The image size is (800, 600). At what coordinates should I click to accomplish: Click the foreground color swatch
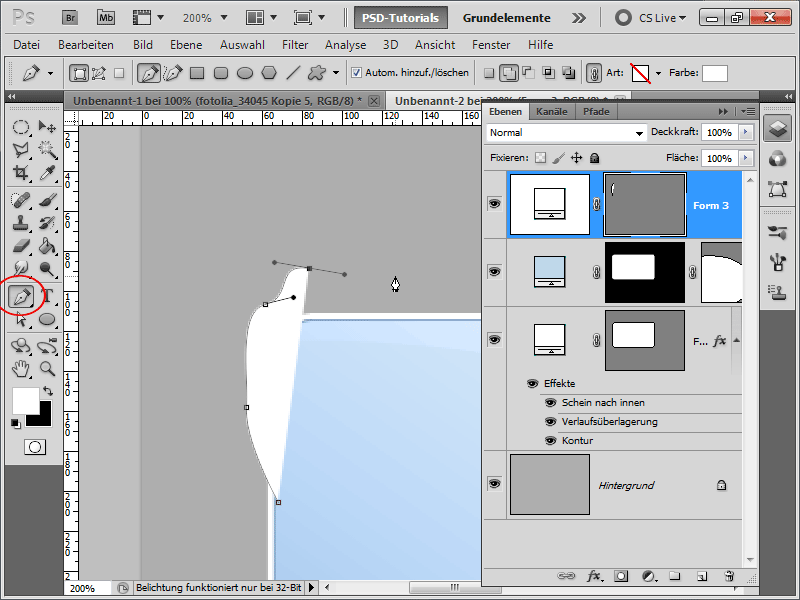(26, 401)
